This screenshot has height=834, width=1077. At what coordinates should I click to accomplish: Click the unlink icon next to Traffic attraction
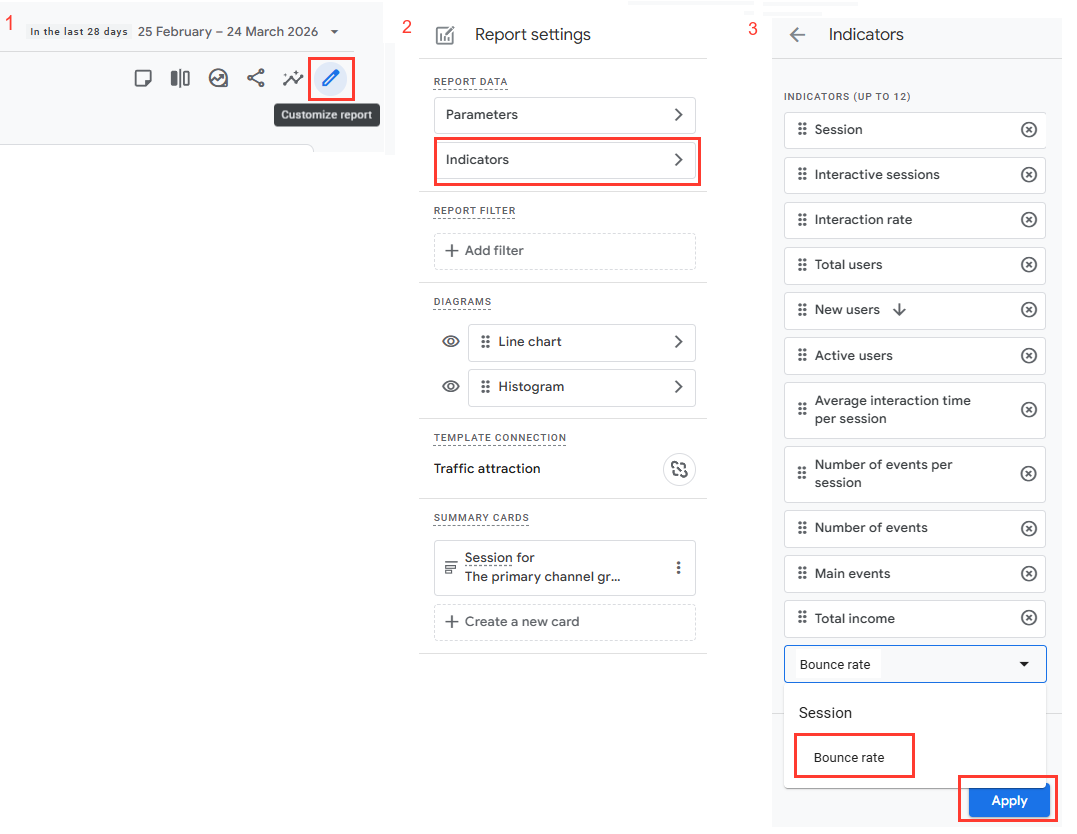click(679, 469)
